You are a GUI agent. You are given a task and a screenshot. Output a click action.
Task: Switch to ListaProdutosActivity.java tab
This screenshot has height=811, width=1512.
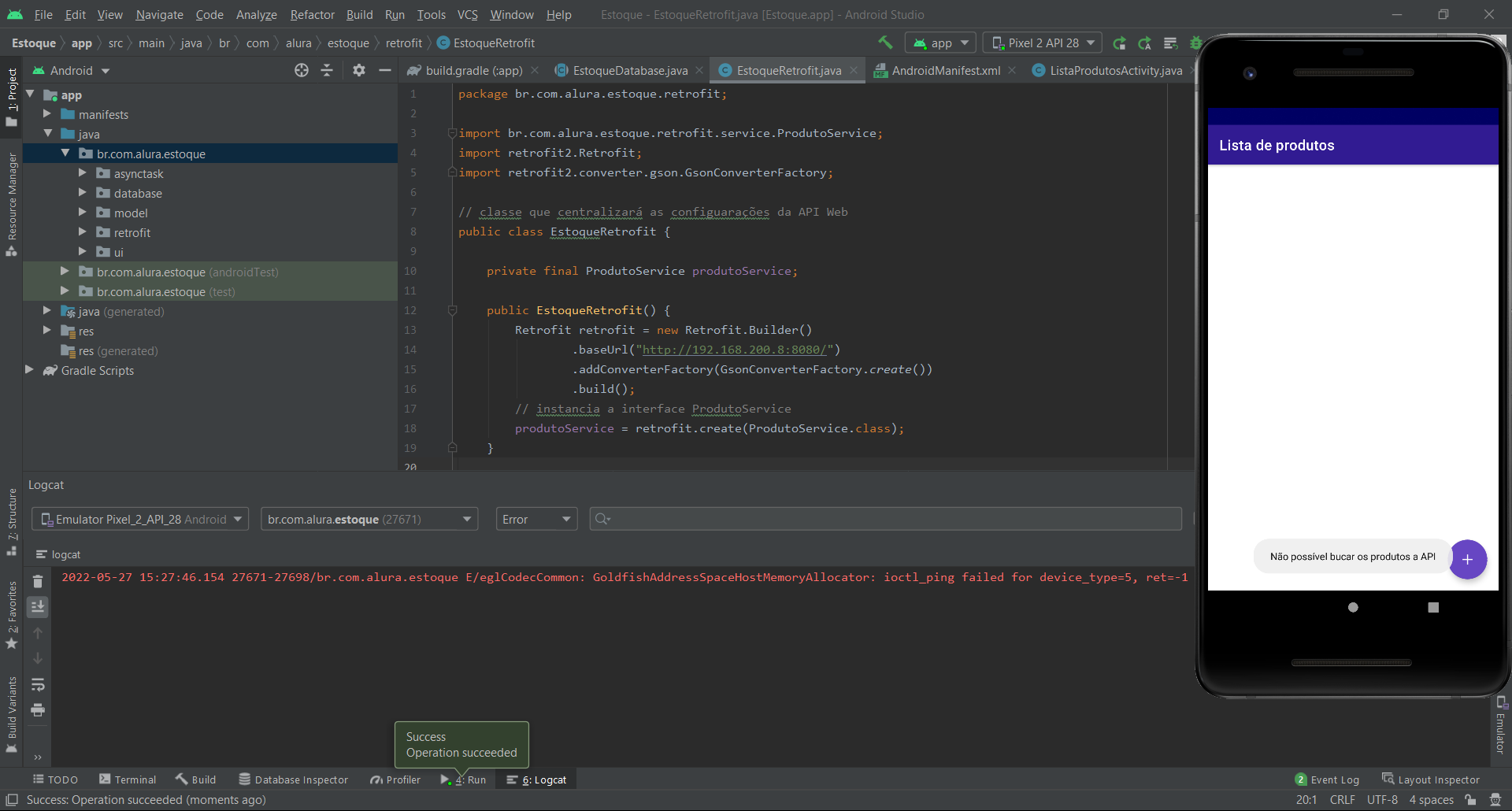point(1116,70)
